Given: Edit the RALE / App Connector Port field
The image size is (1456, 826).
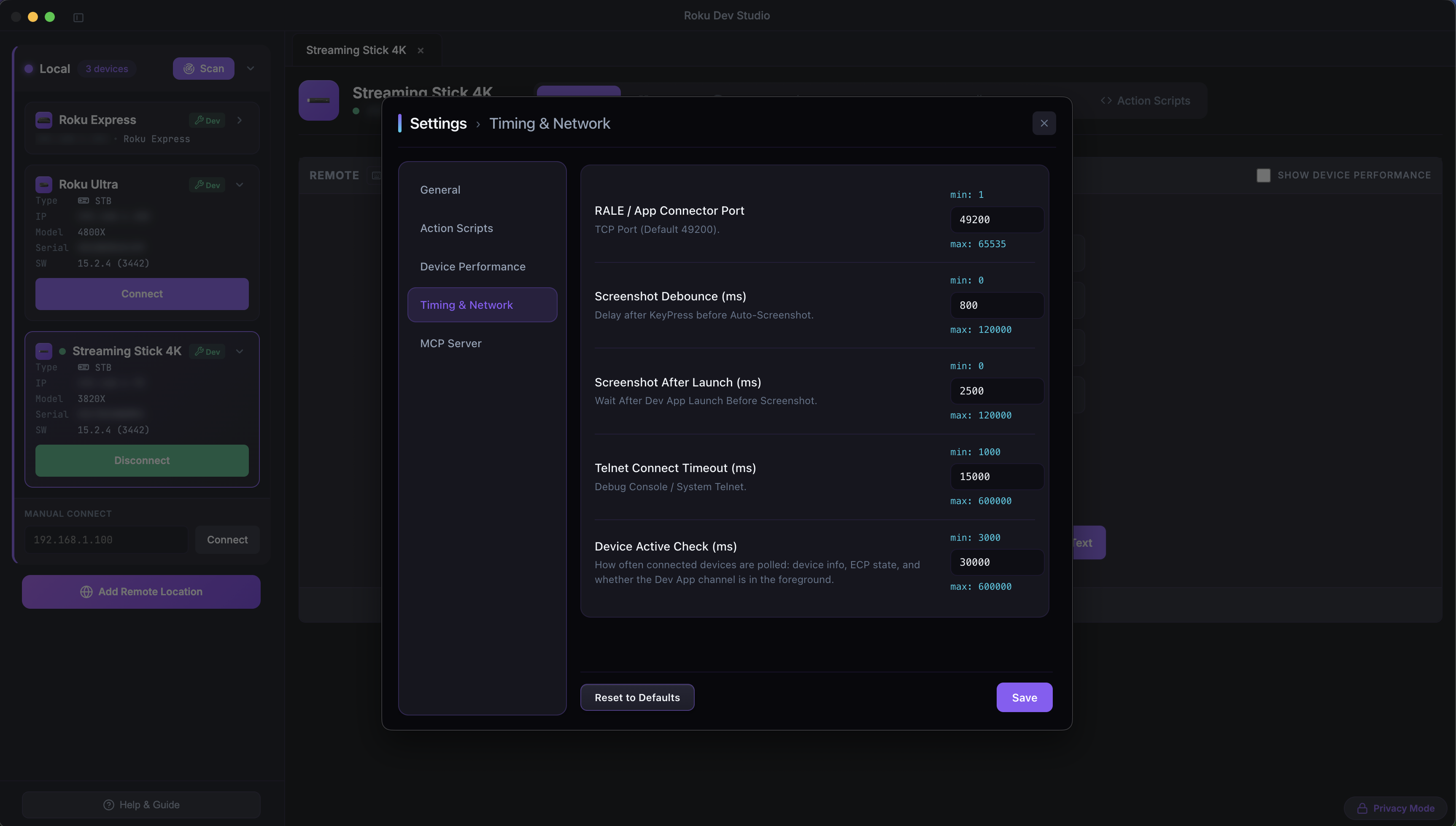Looking at the screenshot, I should tap(997, 219).
